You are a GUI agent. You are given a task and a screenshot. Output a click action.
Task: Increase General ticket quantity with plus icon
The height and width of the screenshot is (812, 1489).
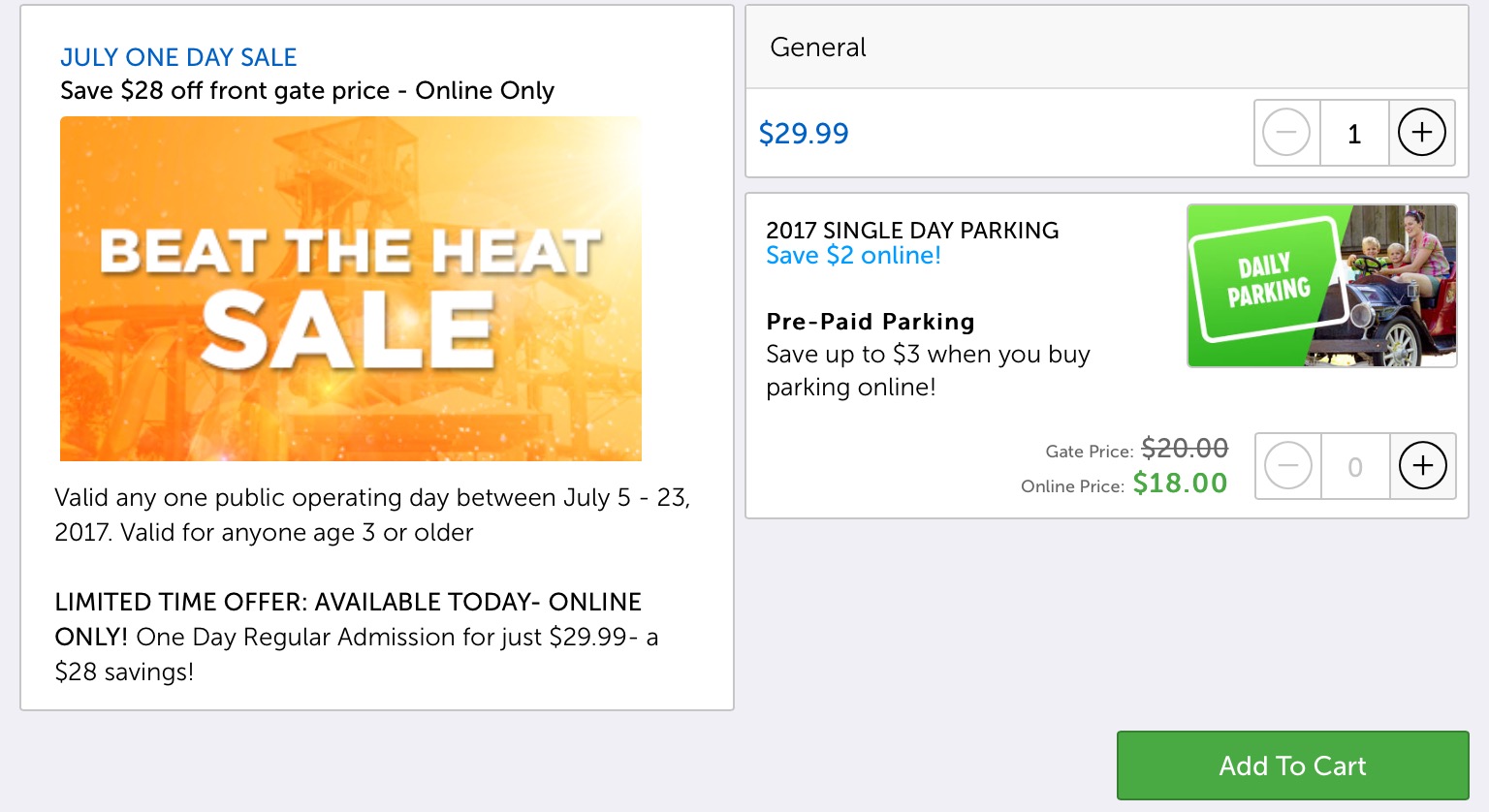pyautogui.click(x=1421, y=133)
